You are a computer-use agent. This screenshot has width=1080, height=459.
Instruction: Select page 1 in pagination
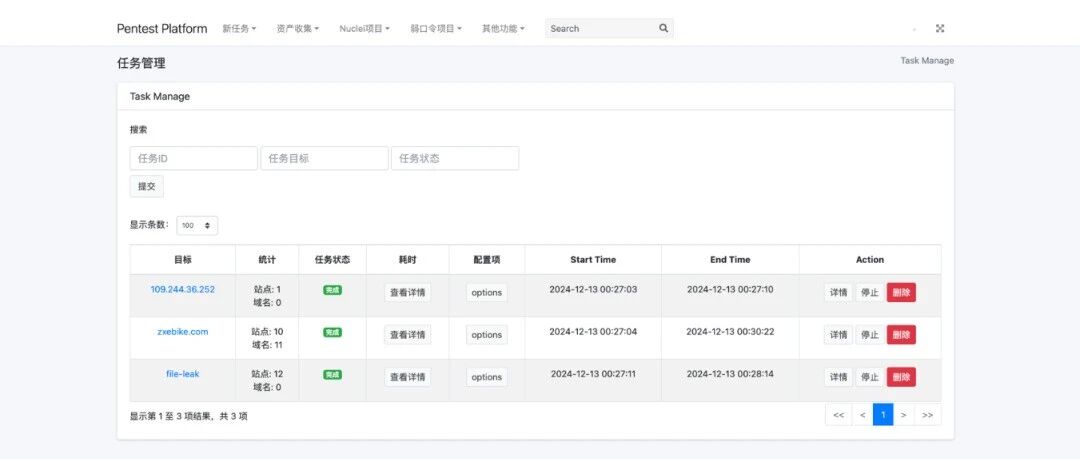pyautogui.click(x=883, y=415)
